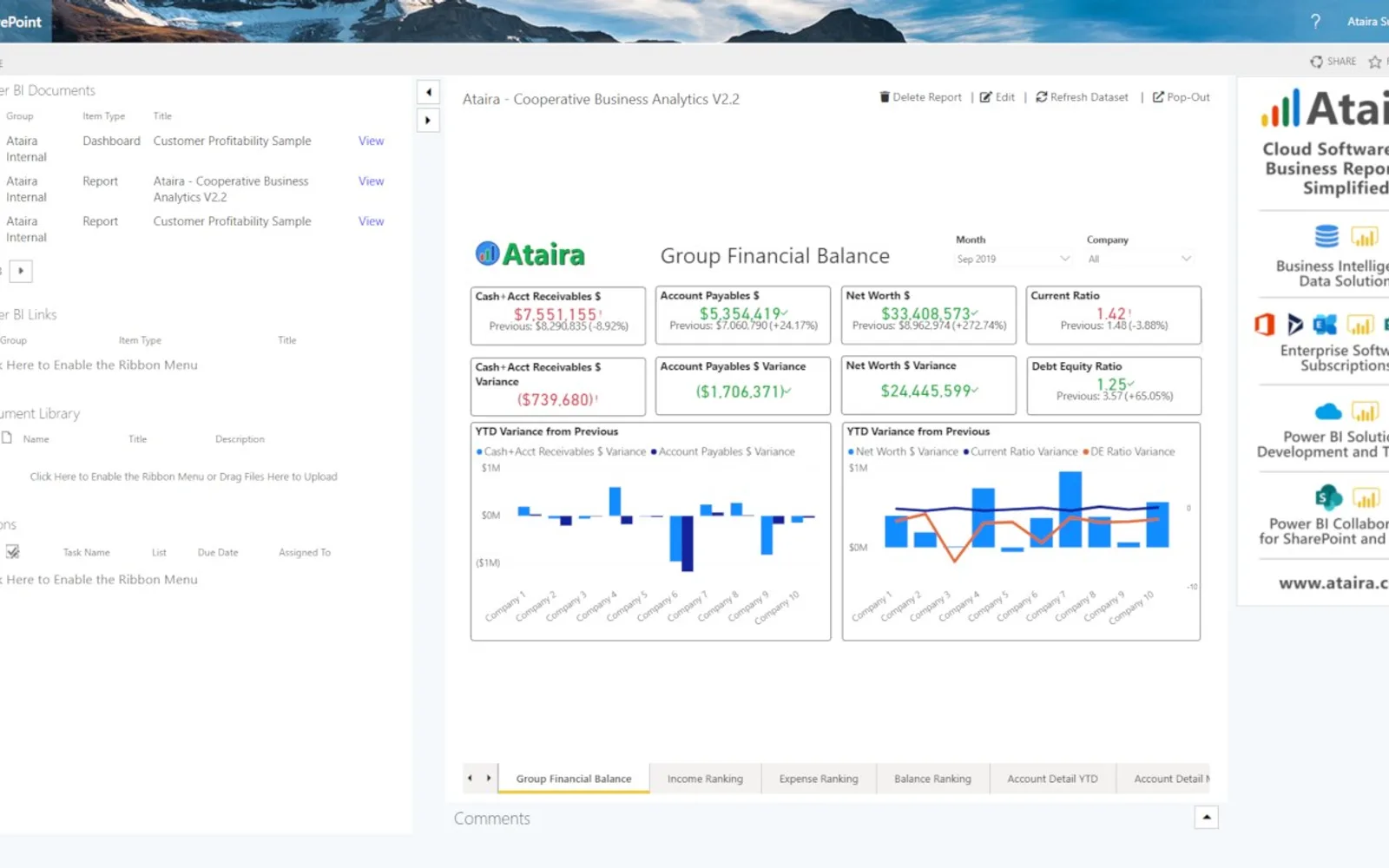
Task: Expand the panel with right arrow button
Action: tap(428, 121)
